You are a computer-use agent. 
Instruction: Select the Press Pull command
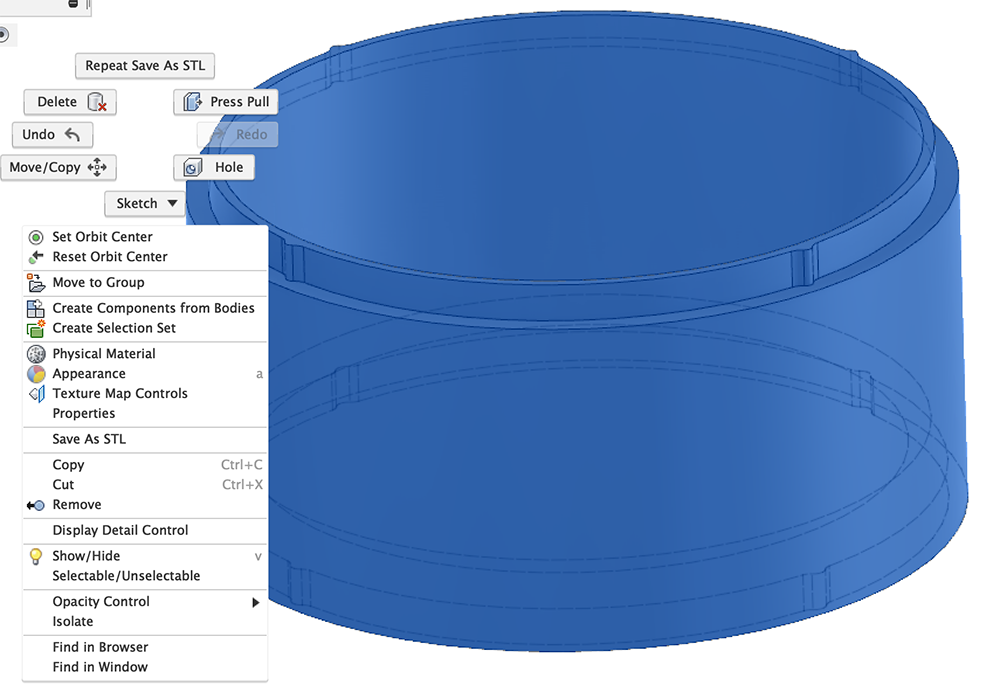pyautogui.click(x=226, y=102)
